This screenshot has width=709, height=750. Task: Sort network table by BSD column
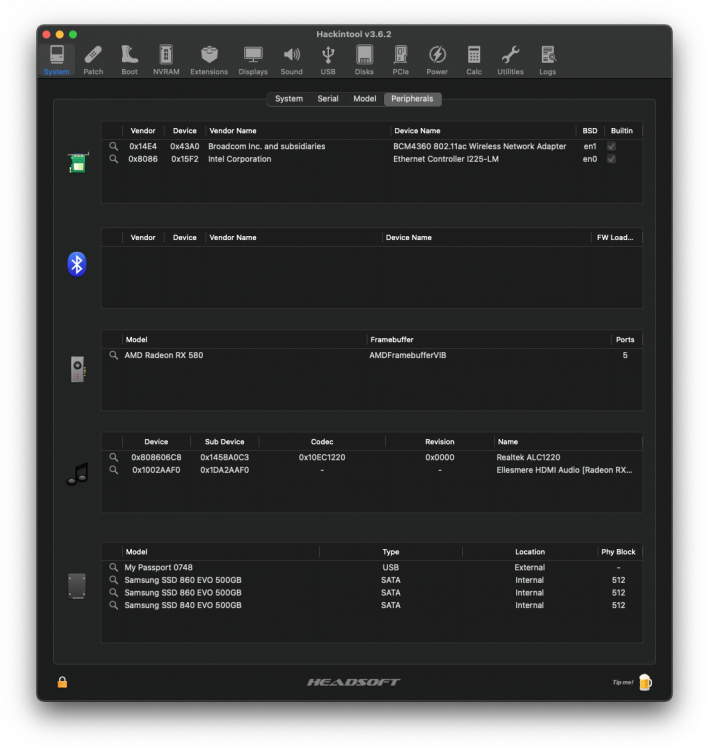(x=589, y=131)
